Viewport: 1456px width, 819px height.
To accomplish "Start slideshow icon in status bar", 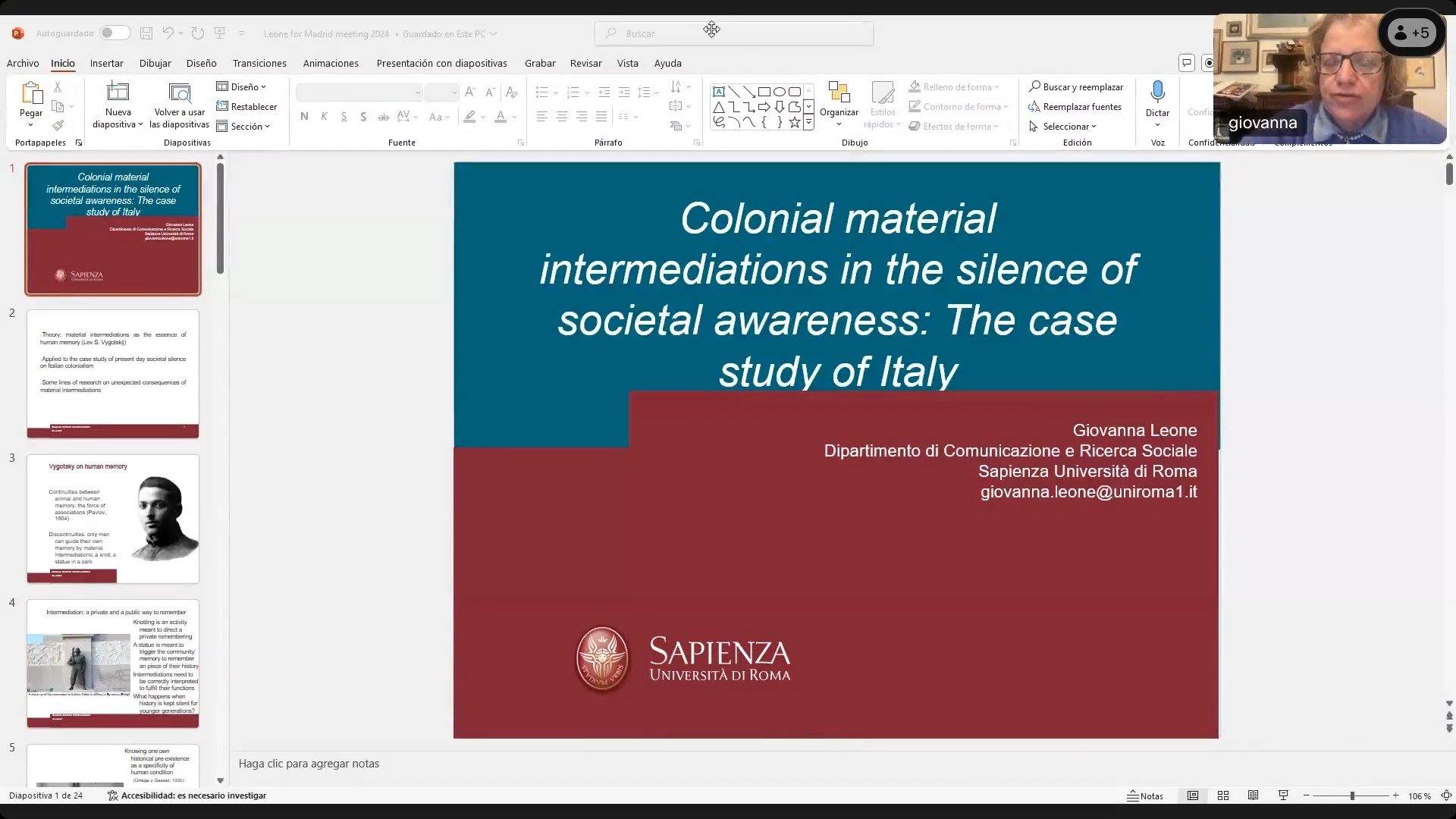I will pos(1283,795).
